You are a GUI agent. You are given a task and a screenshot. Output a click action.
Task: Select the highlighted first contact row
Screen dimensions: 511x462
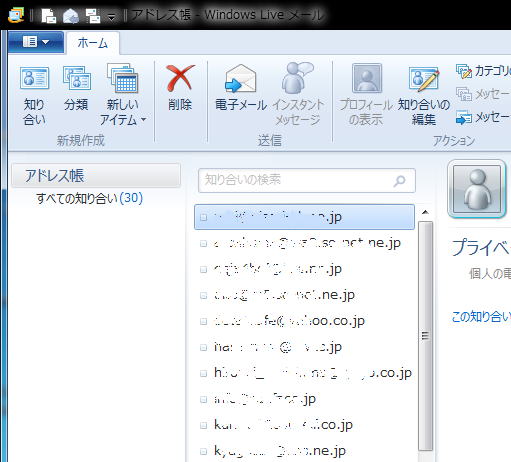tap(304, 217)
